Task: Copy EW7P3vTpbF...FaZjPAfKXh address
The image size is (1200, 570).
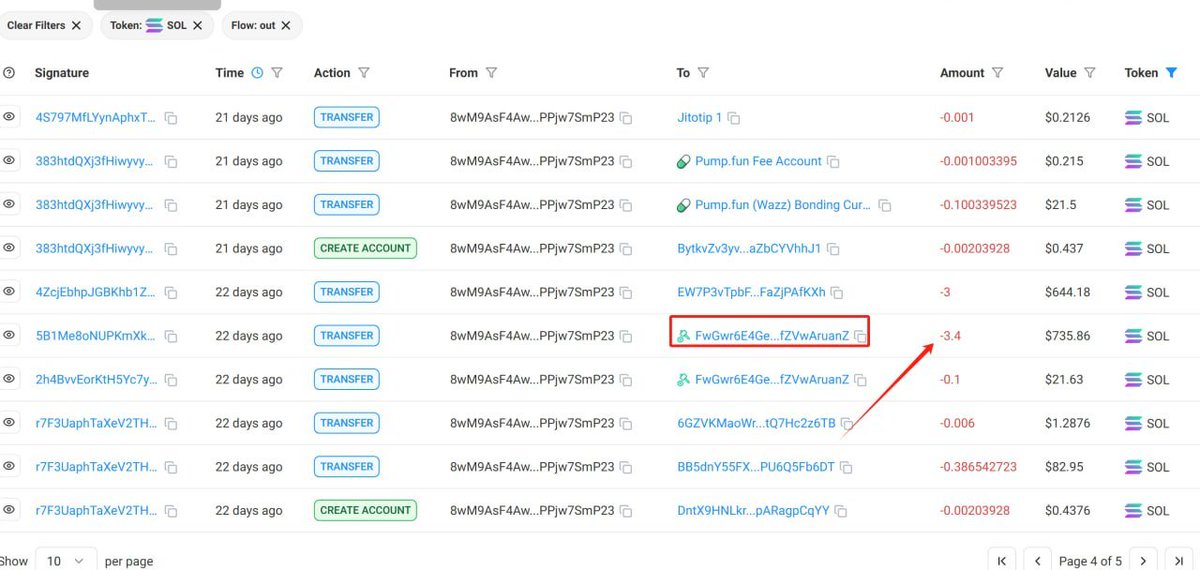Action: coord(838,293)
